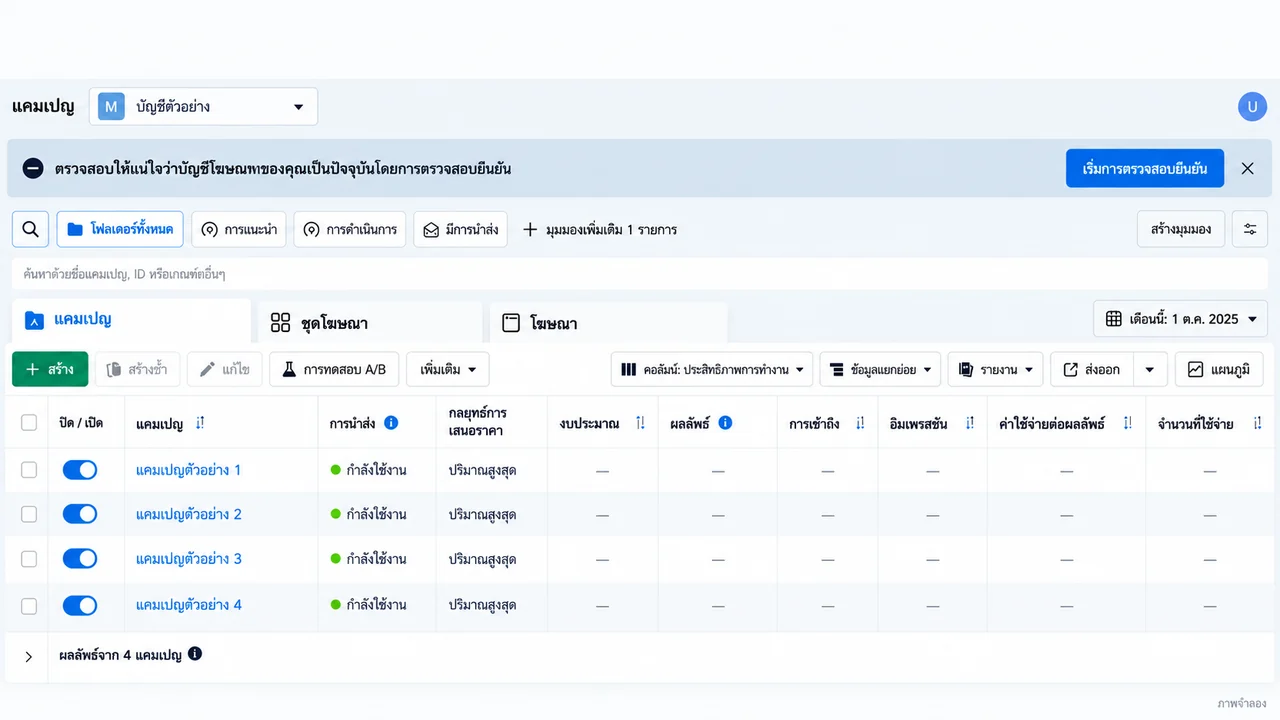1280x720 pixels.
Task: Open the บัญชีตัวอย่าง account dropdown
Action: click(204, 107)
